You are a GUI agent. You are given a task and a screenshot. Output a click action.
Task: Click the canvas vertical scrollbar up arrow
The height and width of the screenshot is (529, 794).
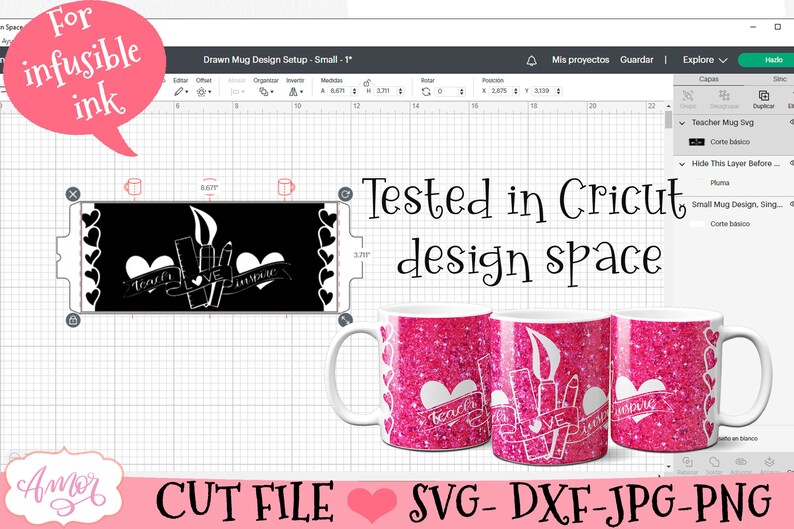(x=668, y=106)
